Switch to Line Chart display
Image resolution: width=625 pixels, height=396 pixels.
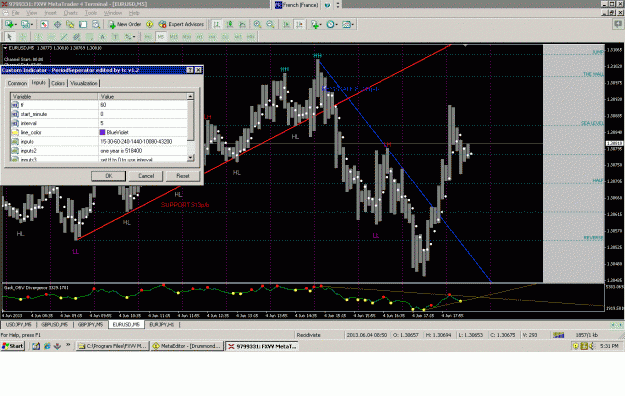[242, 24]
